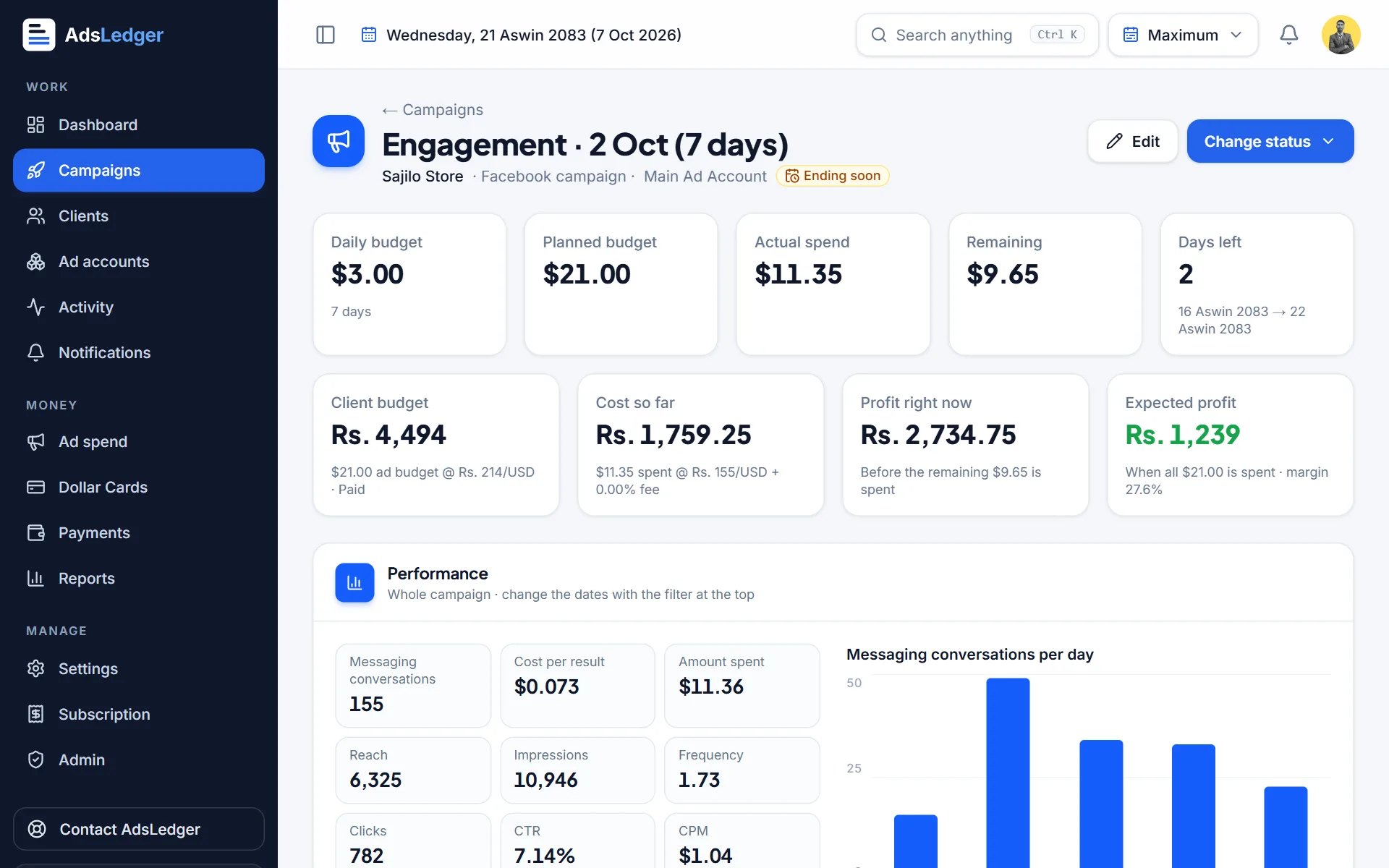Open Settings in the sidebar
Screen dimensions: 1389x868
139,669
